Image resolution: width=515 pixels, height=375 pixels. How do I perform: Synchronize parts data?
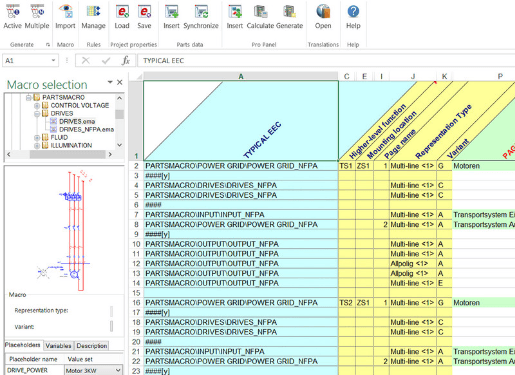[201, 17]
